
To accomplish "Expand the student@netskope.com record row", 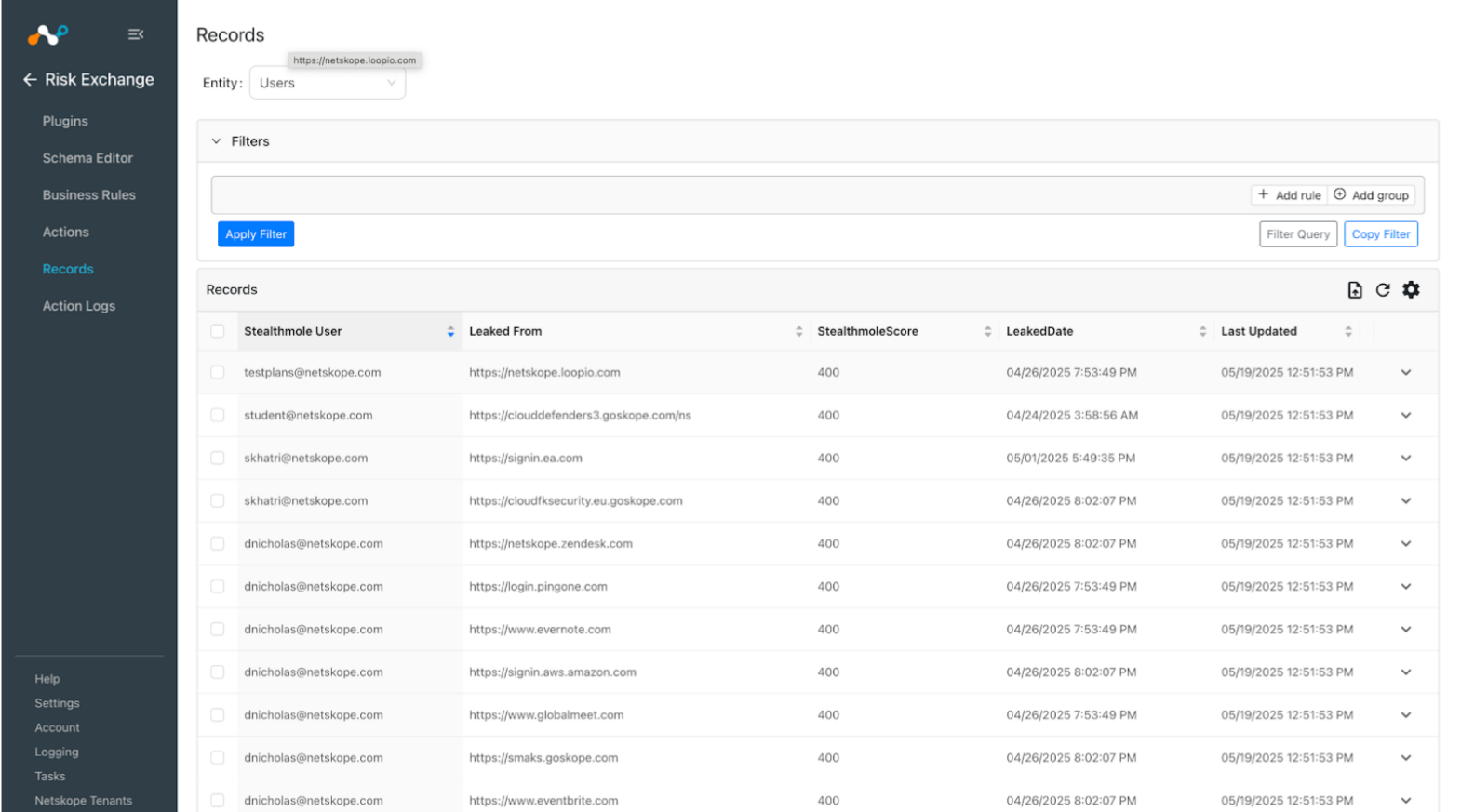I will (x=1406, y=415).
